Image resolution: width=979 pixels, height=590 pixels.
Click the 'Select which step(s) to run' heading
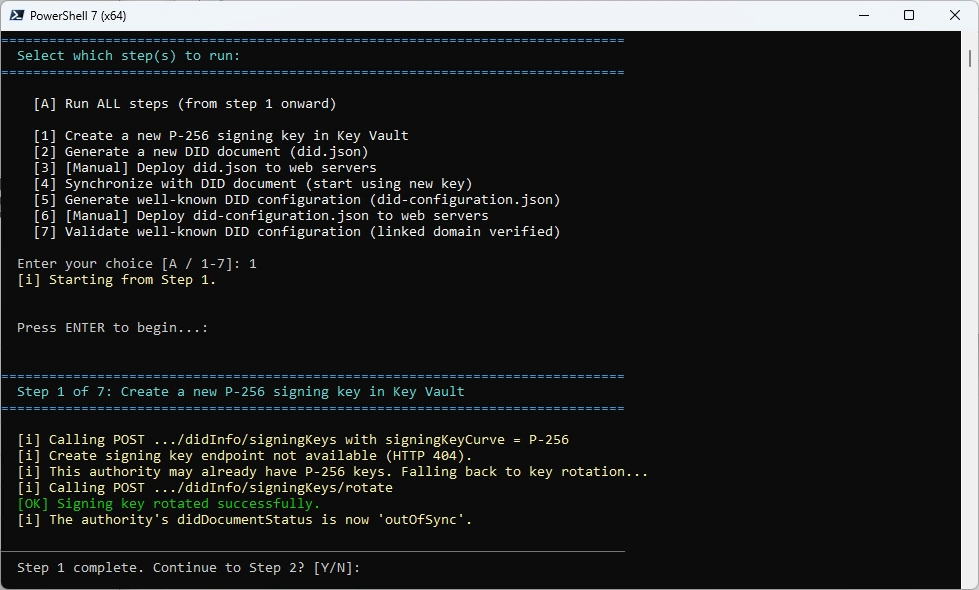[x=128, y=56]
